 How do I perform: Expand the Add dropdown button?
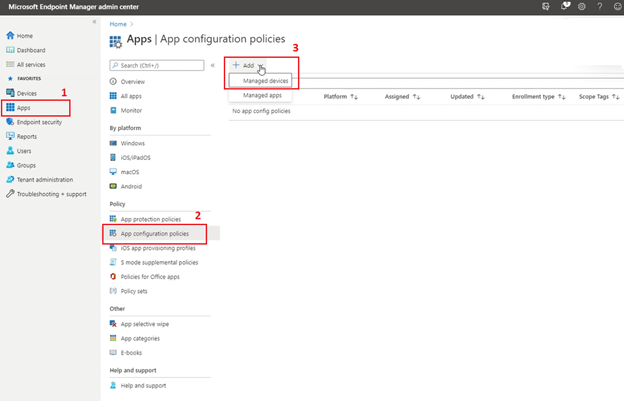point(248,65)
